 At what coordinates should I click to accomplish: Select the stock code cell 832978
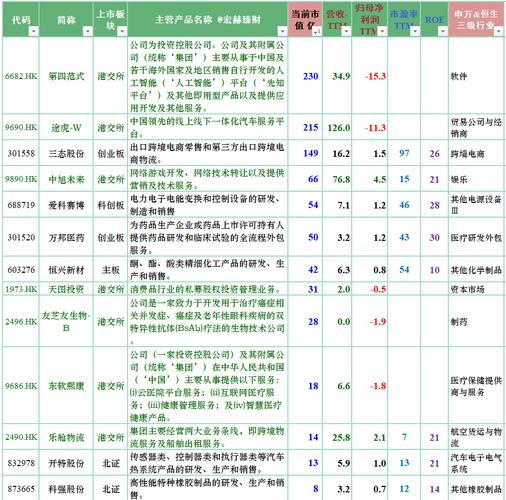[x=21, y=463]
